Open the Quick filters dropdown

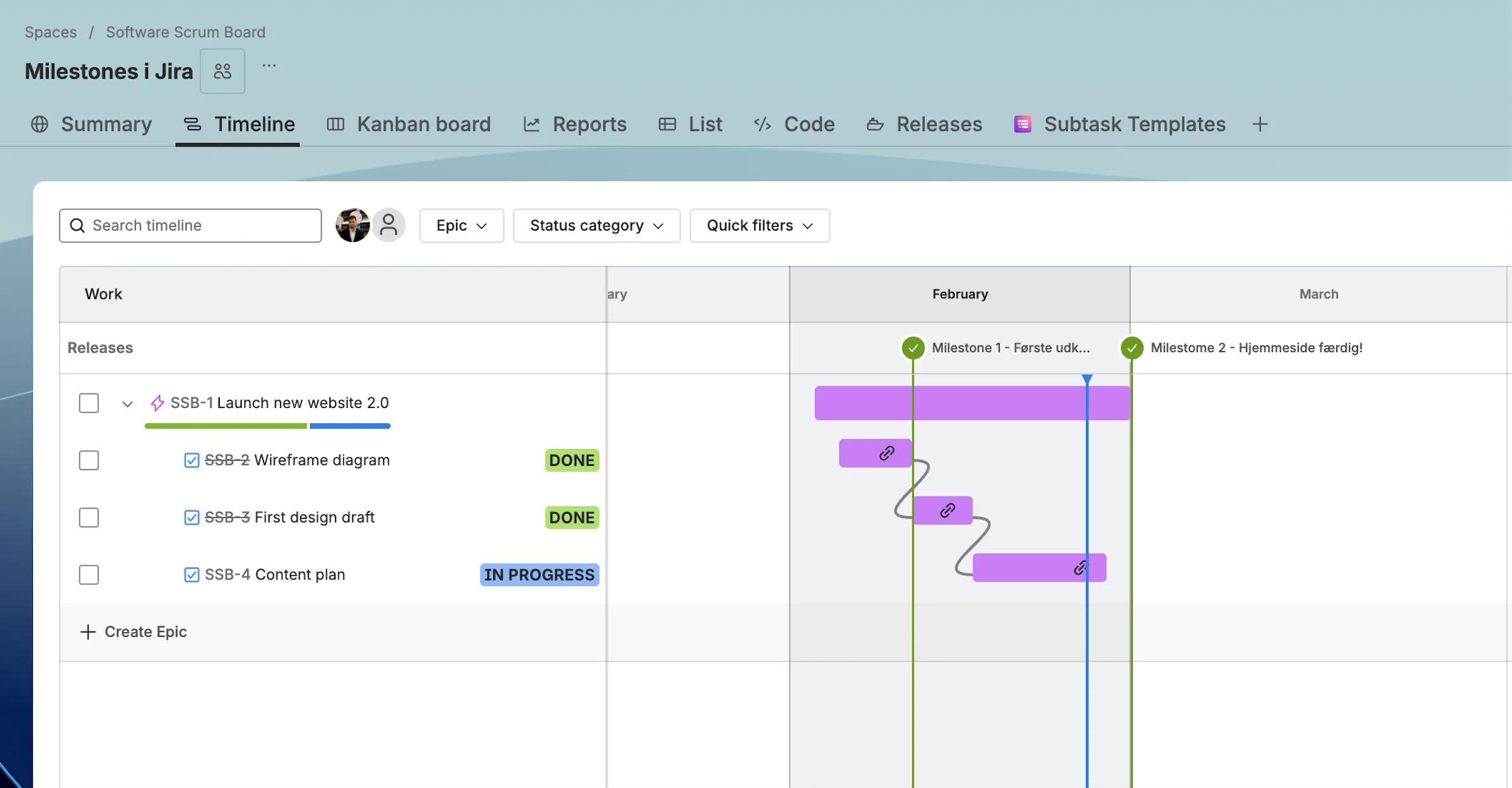759,226
